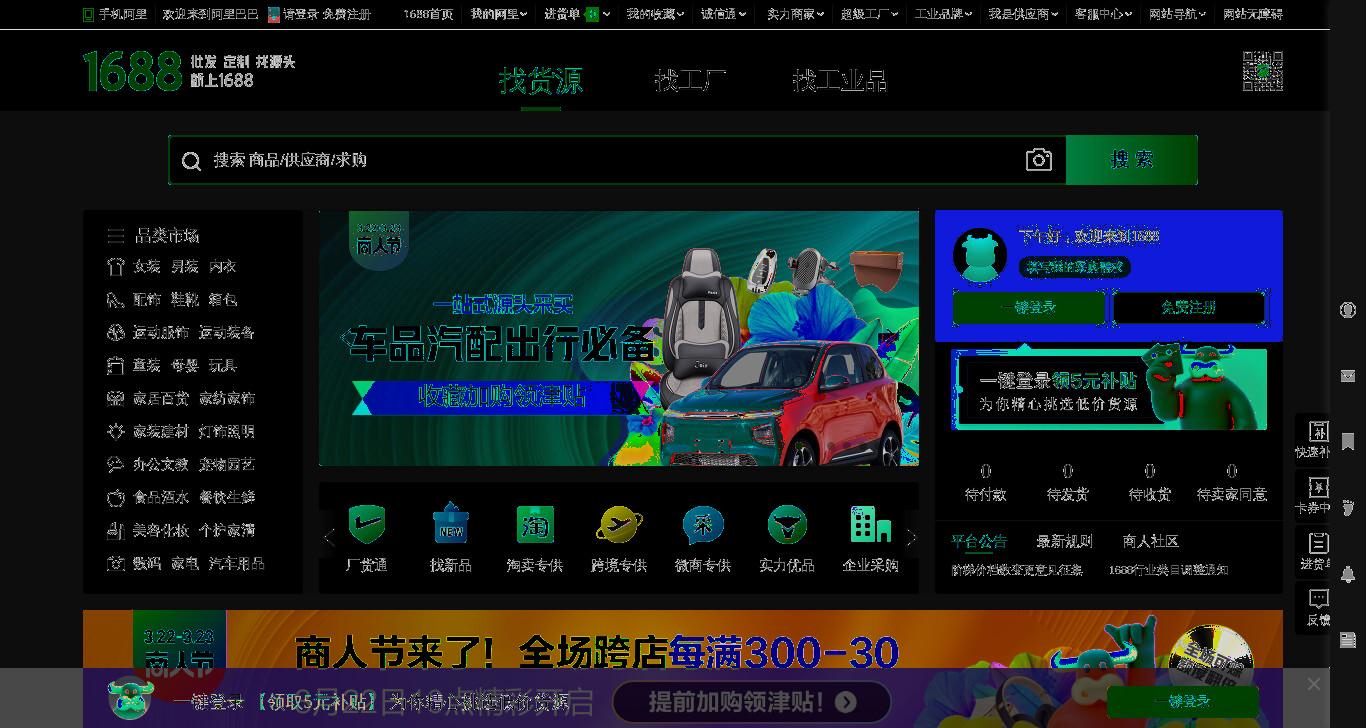Open 淘卖专供 shortcut icon
This screenshot has width=1366, height=728.
tap(535, 524)
